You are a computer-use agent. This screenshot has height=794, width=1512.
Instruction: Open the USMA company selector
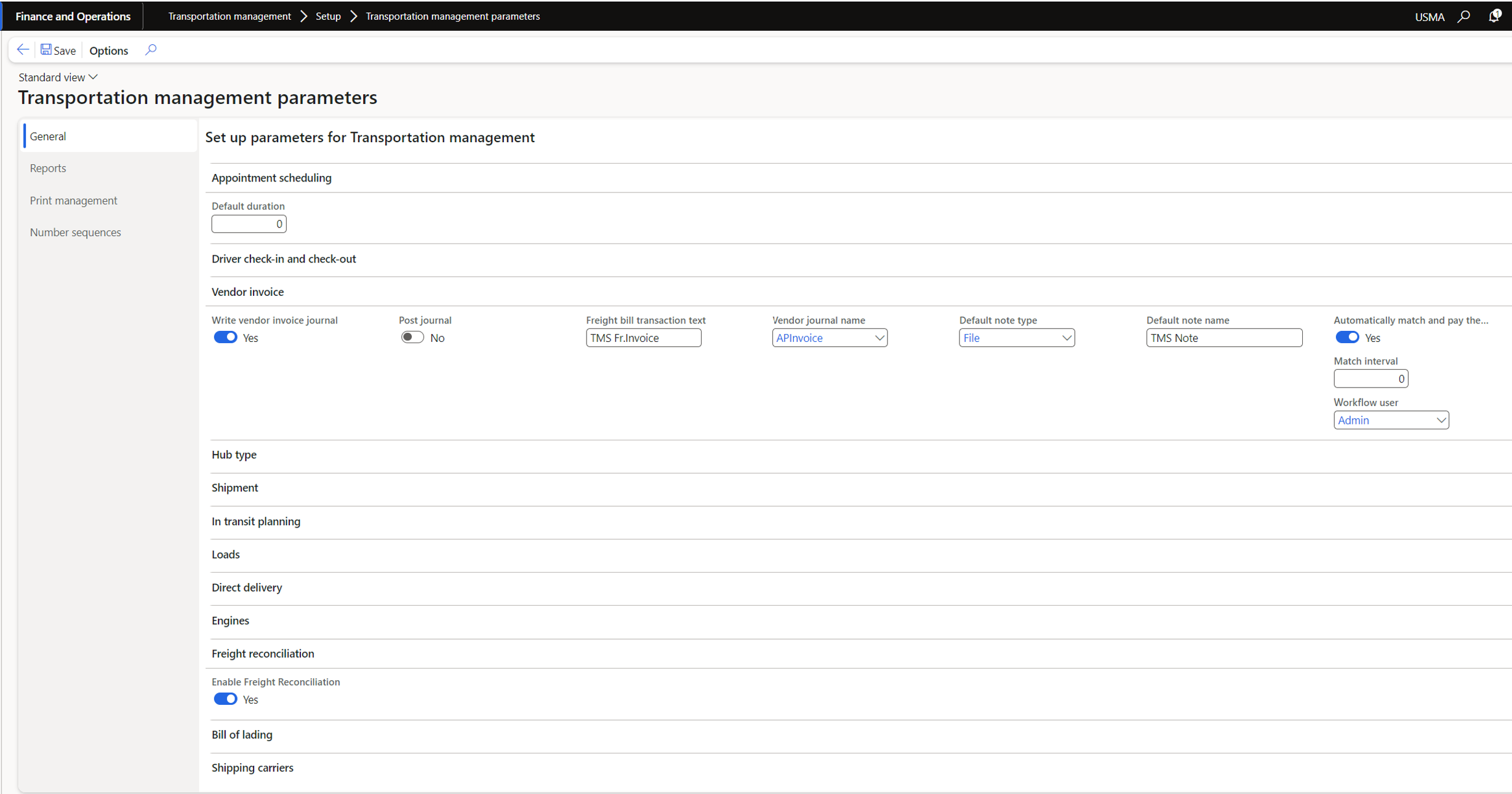click(1429, 17)
